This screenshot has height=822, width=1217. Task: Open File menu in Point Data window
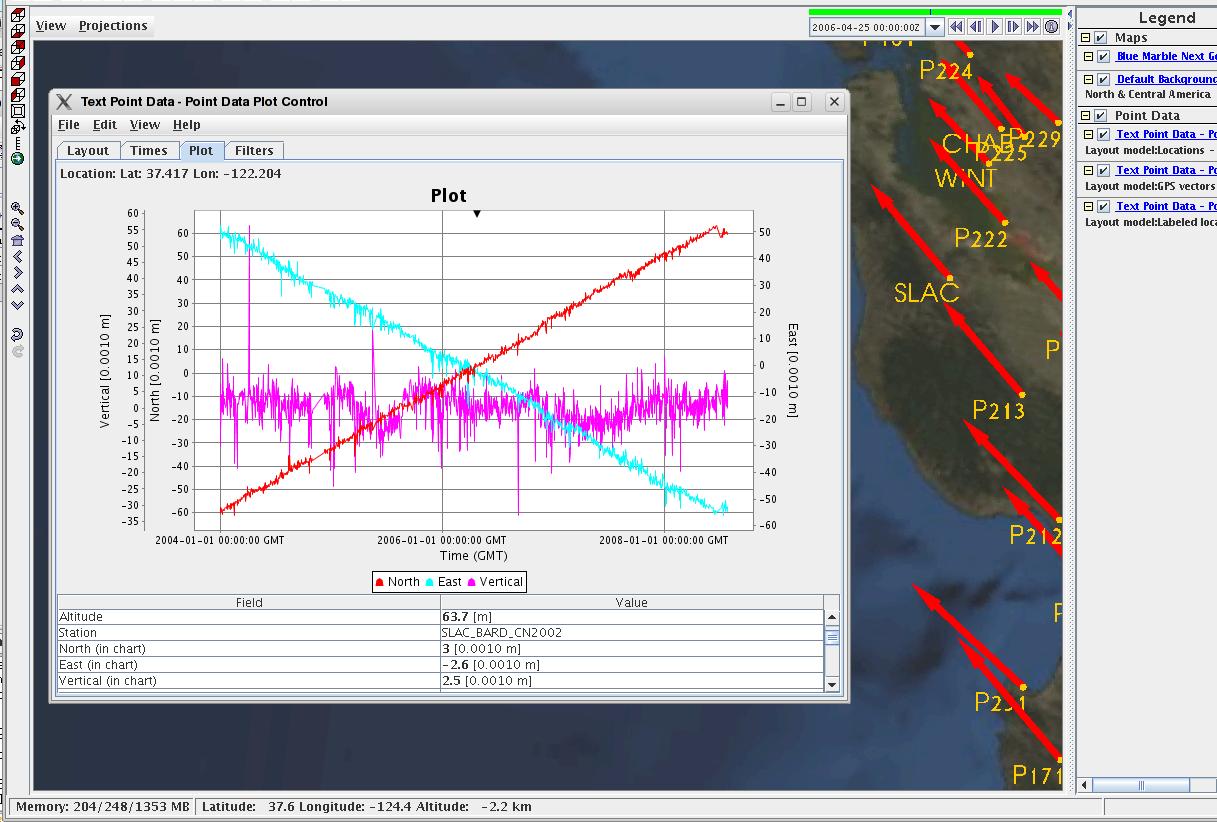click(x=69, y=125)
